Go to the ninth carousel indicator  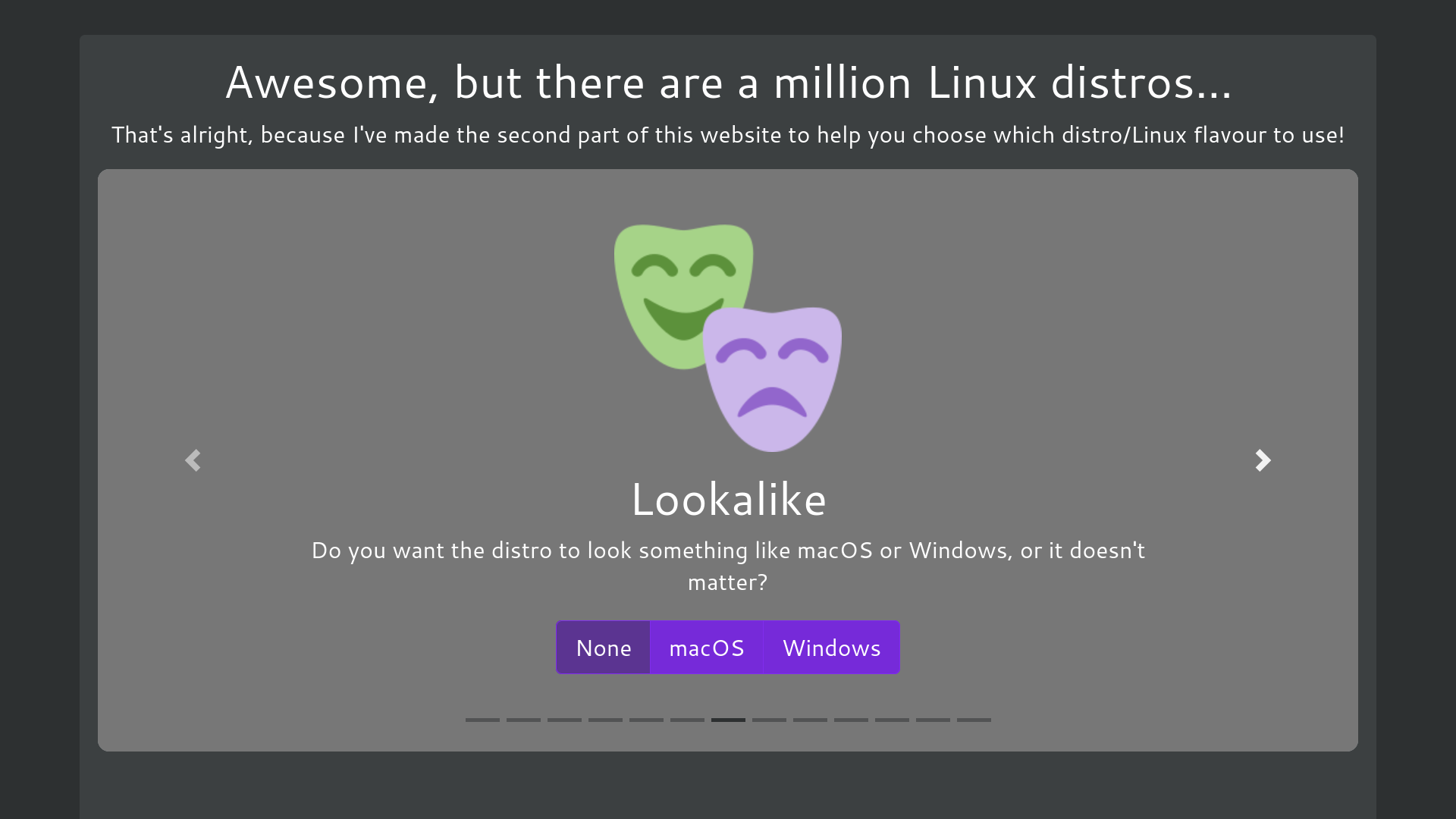click(x=810, y=720)
